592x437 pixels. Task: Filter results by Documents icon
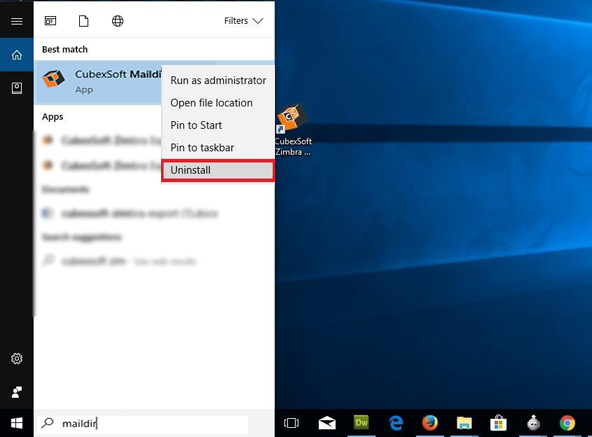(84, 21)
